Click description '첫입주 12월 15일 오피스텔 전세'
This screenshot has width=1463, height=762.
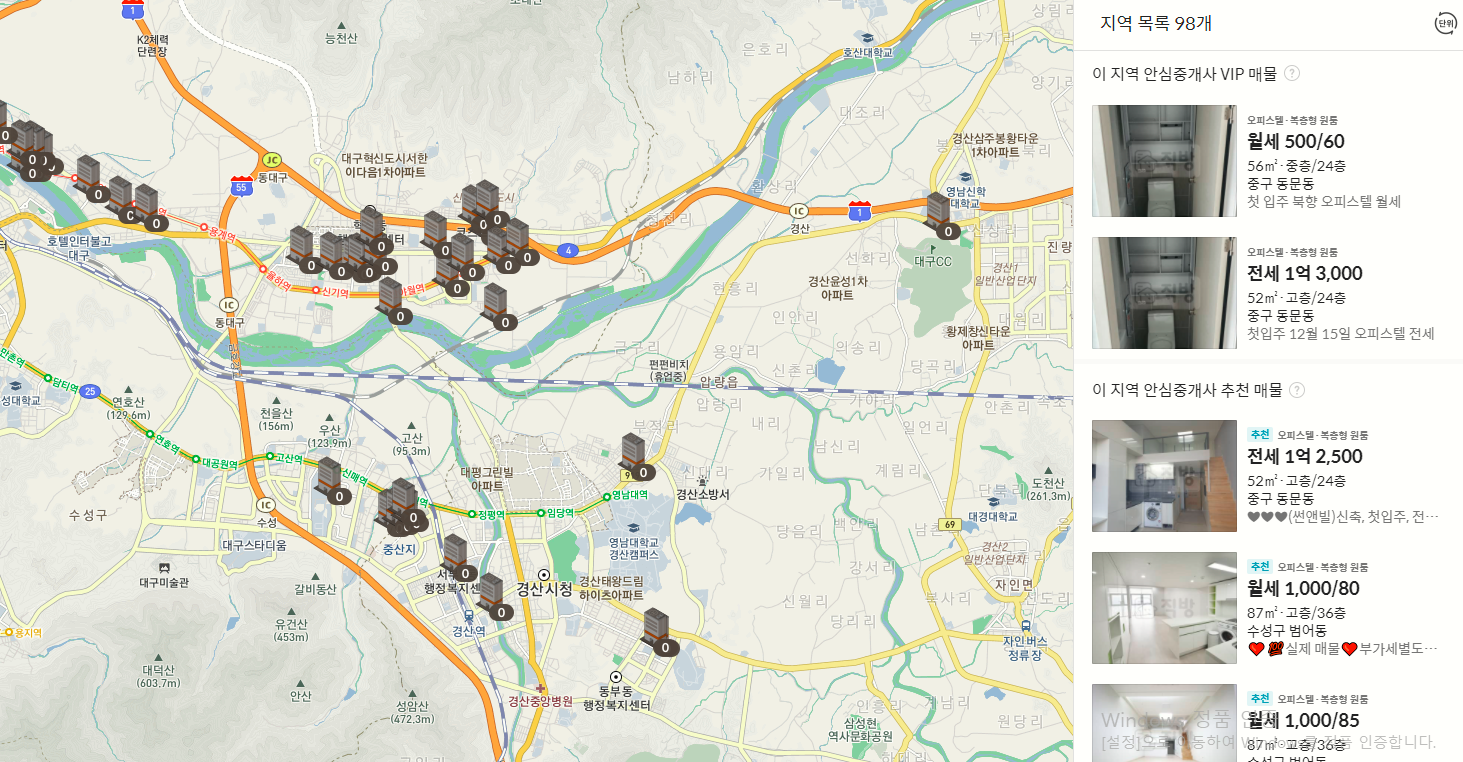[1340, 334]
